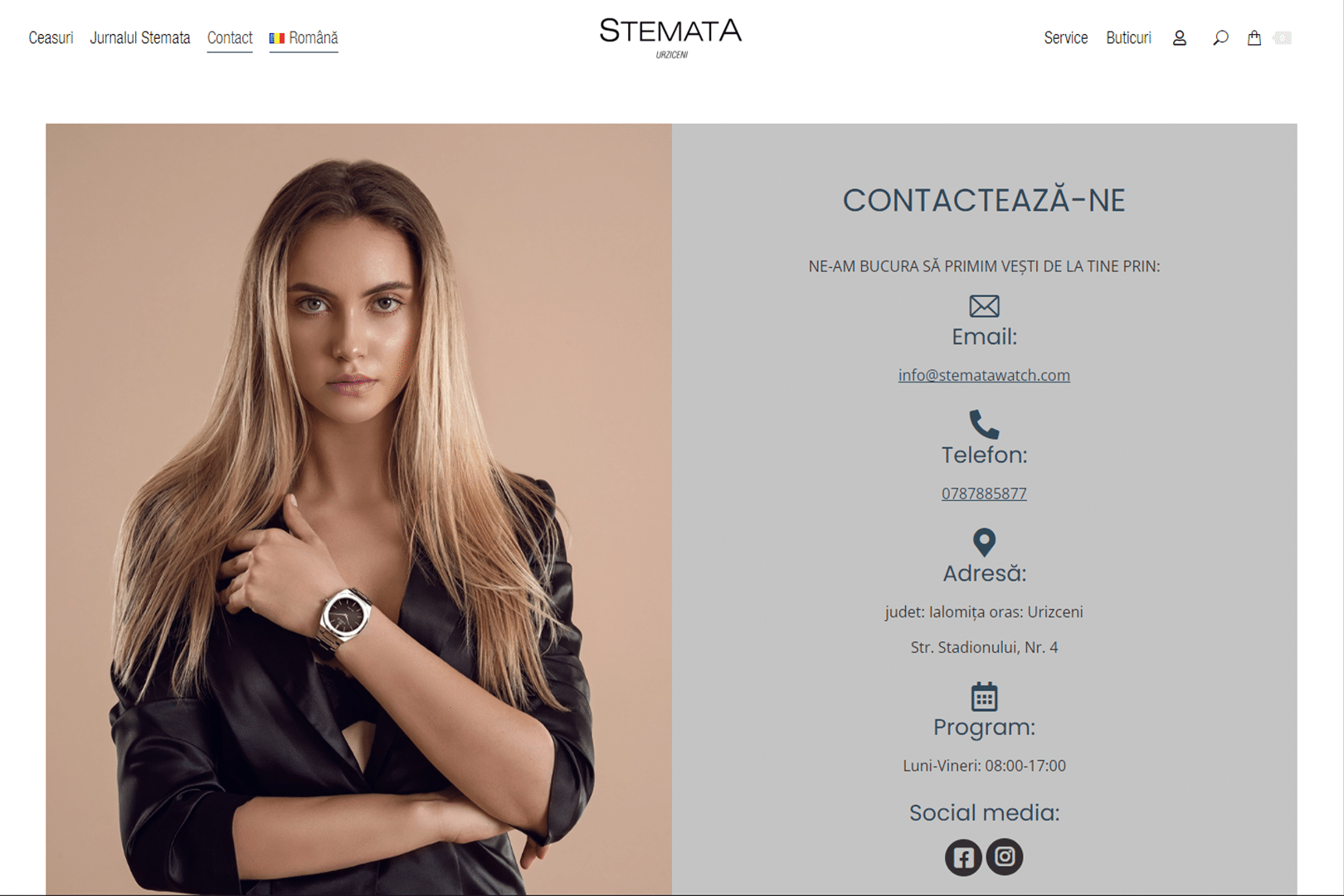Open the shopping bag cart icon
Screen dimensions: 1344x896
[1254, 38]
